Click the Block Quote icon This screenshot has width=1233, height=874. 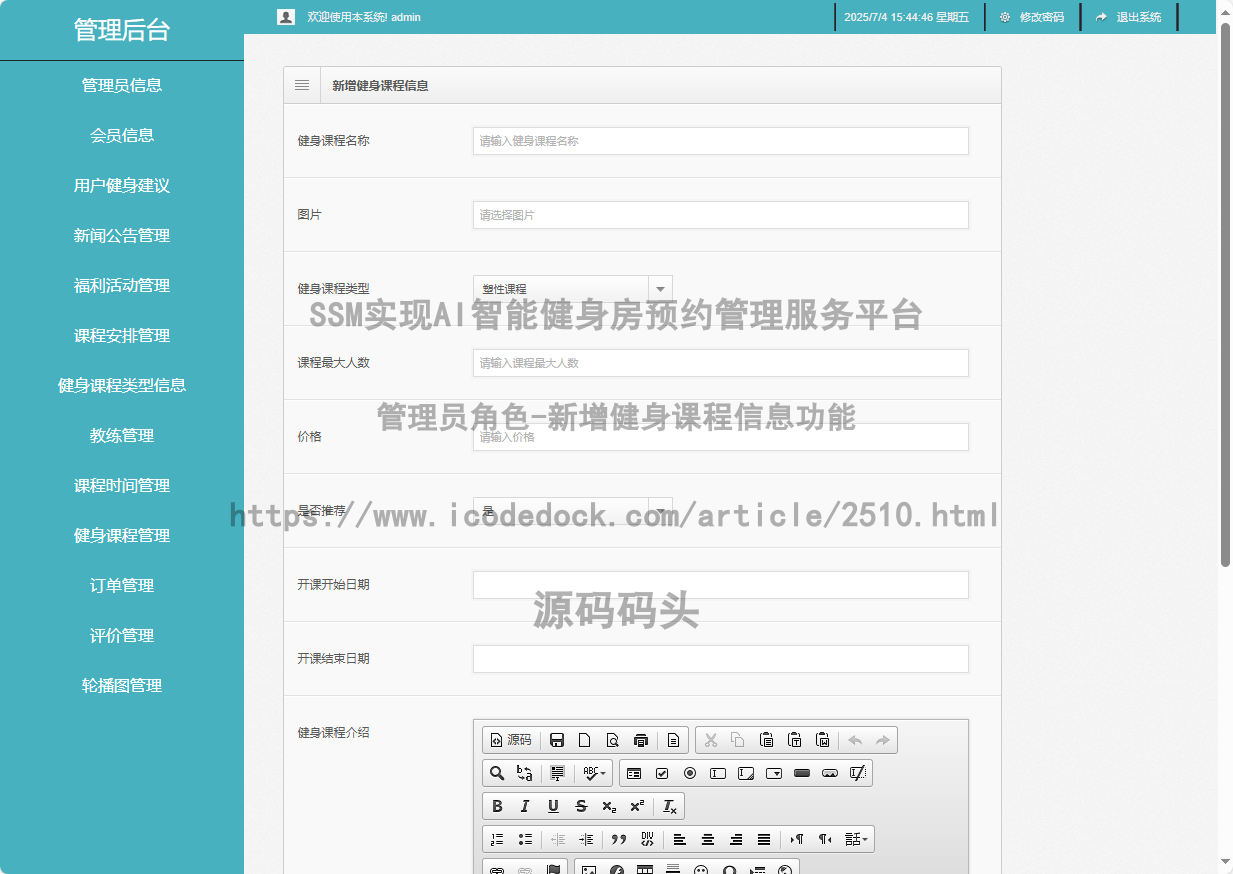click(x=619, y=839)
